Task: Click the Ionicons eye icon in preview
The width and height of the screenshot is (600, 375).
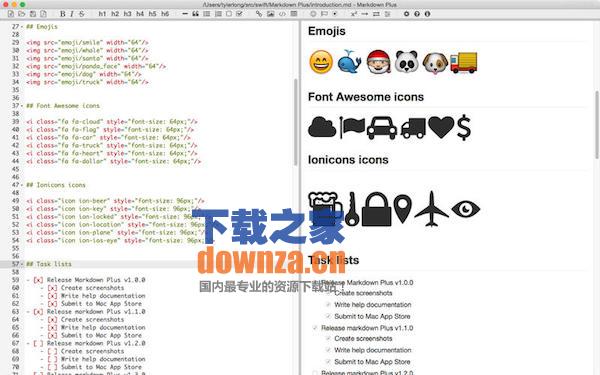Action: pyautogui.click(x=466, y=209)
